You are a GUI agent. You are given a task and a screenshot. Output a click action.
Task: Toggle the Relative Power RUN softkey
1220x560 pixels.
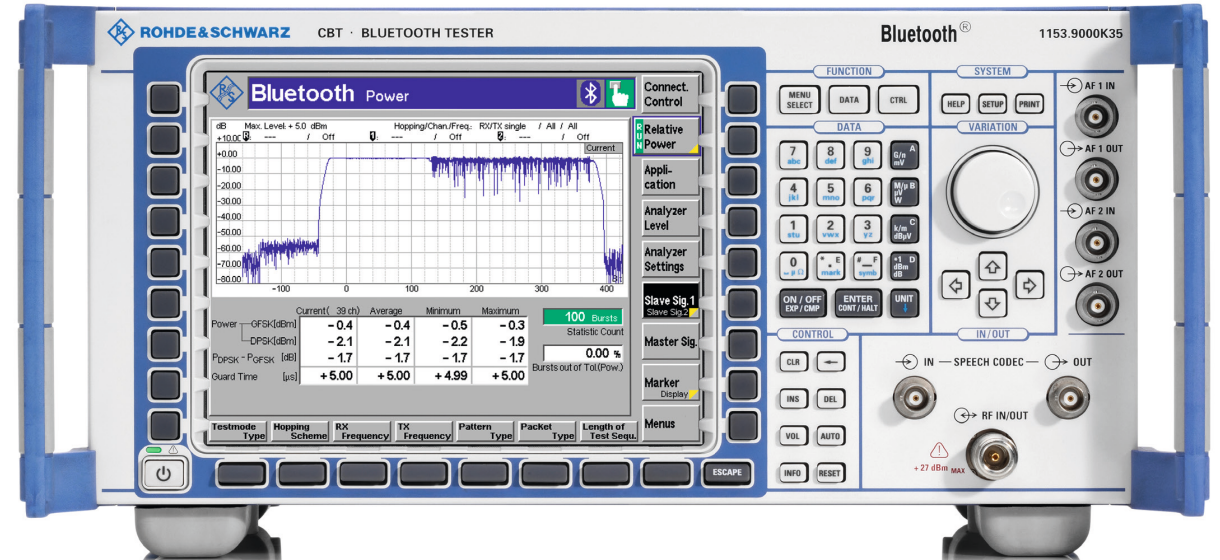click(665, 137)
